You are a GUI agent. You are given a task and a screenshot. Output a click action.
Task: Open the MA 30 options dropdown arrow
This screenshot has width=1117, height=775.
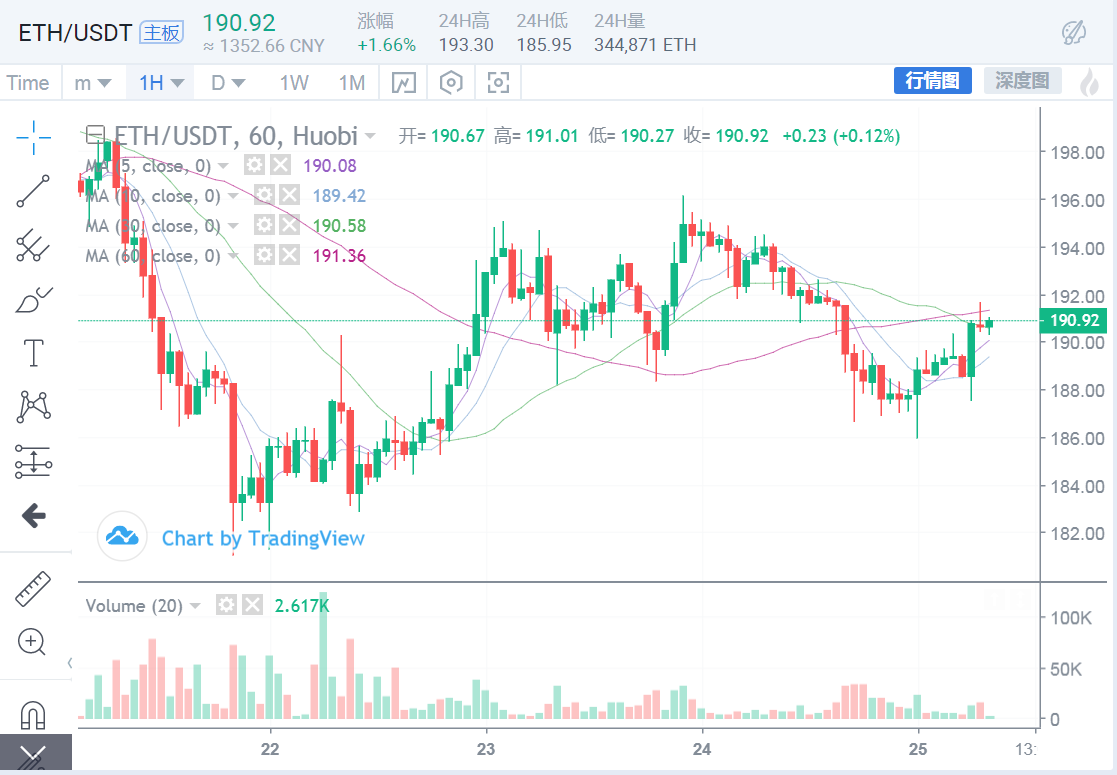[x=233, y=226]
